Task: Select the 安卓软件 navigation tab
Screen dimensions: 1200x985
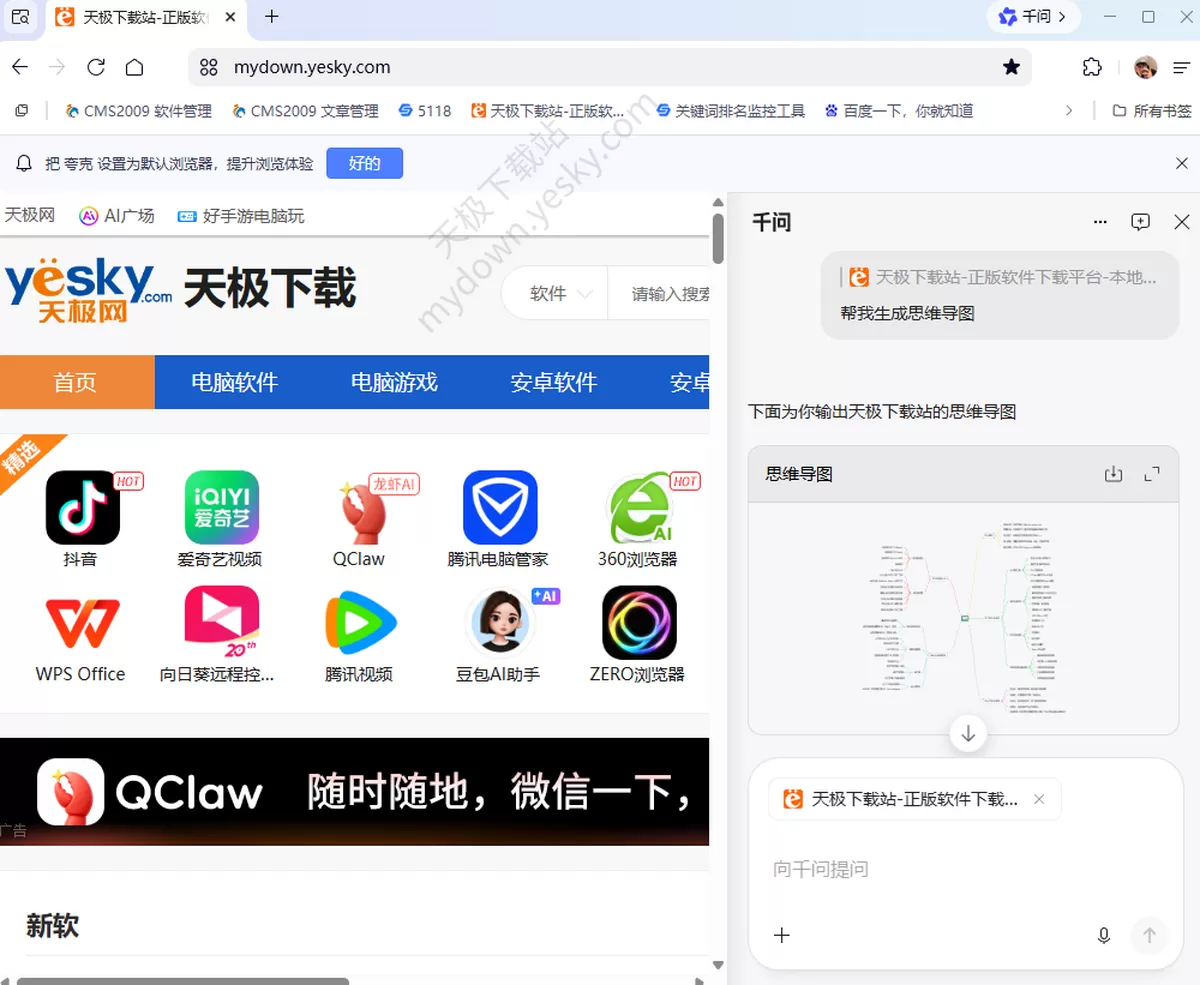Action: (553, 382)
